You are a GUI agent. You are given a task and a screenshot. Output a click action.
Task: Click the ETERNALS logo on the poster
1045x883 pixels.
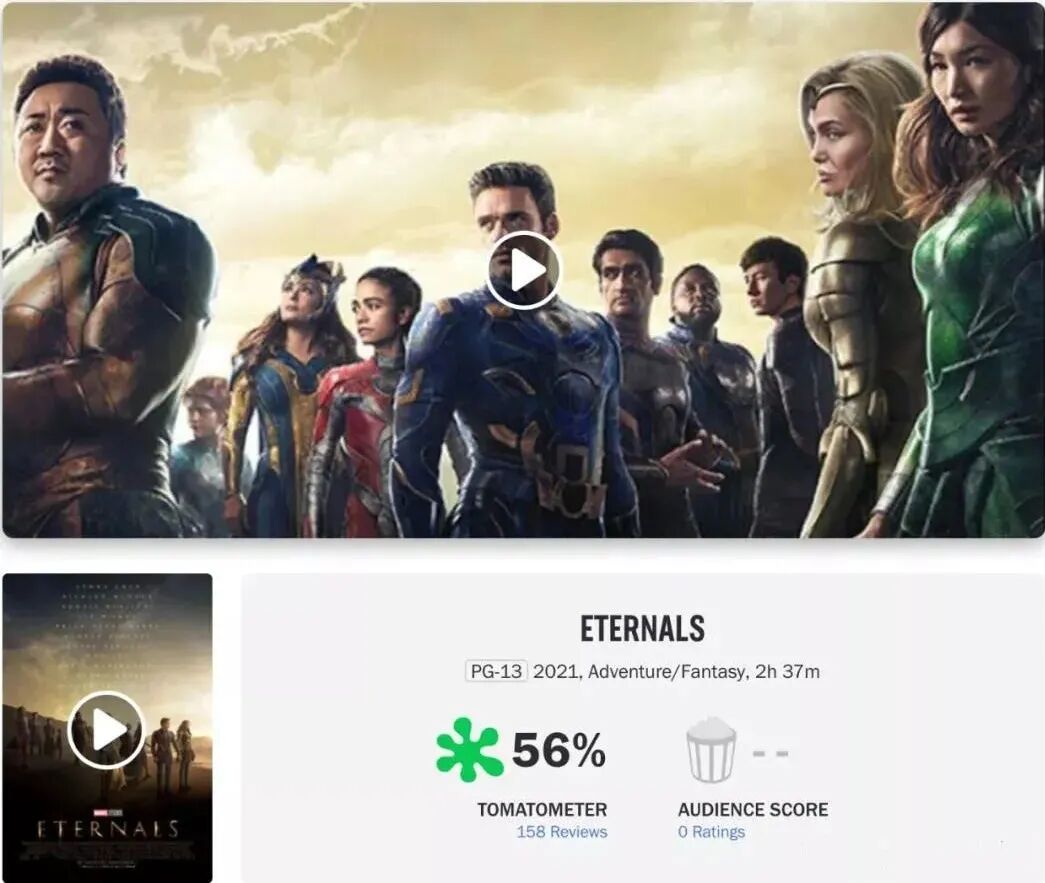tap(107, 829)
